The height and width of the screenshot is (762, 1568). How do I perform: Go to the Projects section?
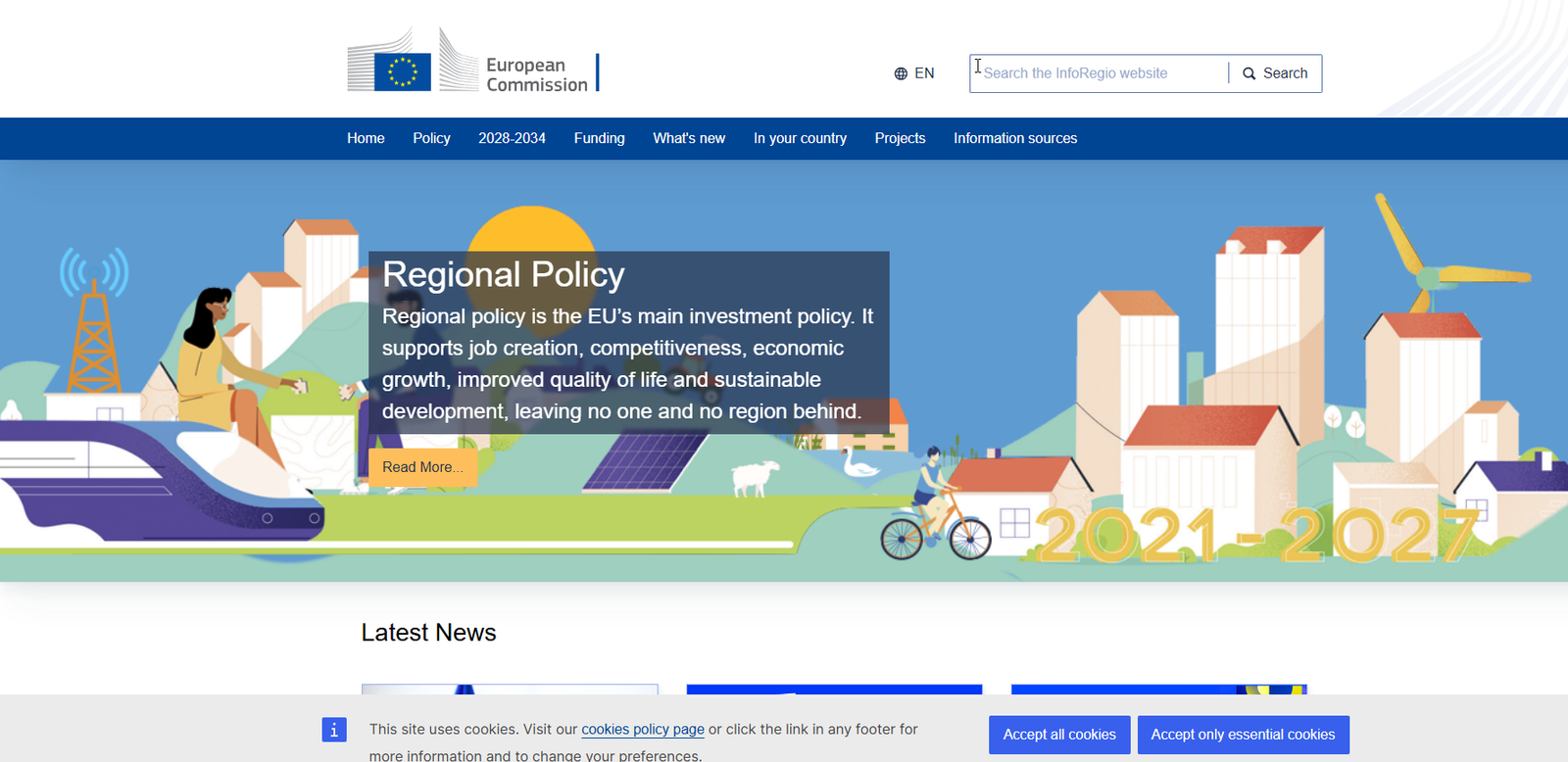pos(900,138)
